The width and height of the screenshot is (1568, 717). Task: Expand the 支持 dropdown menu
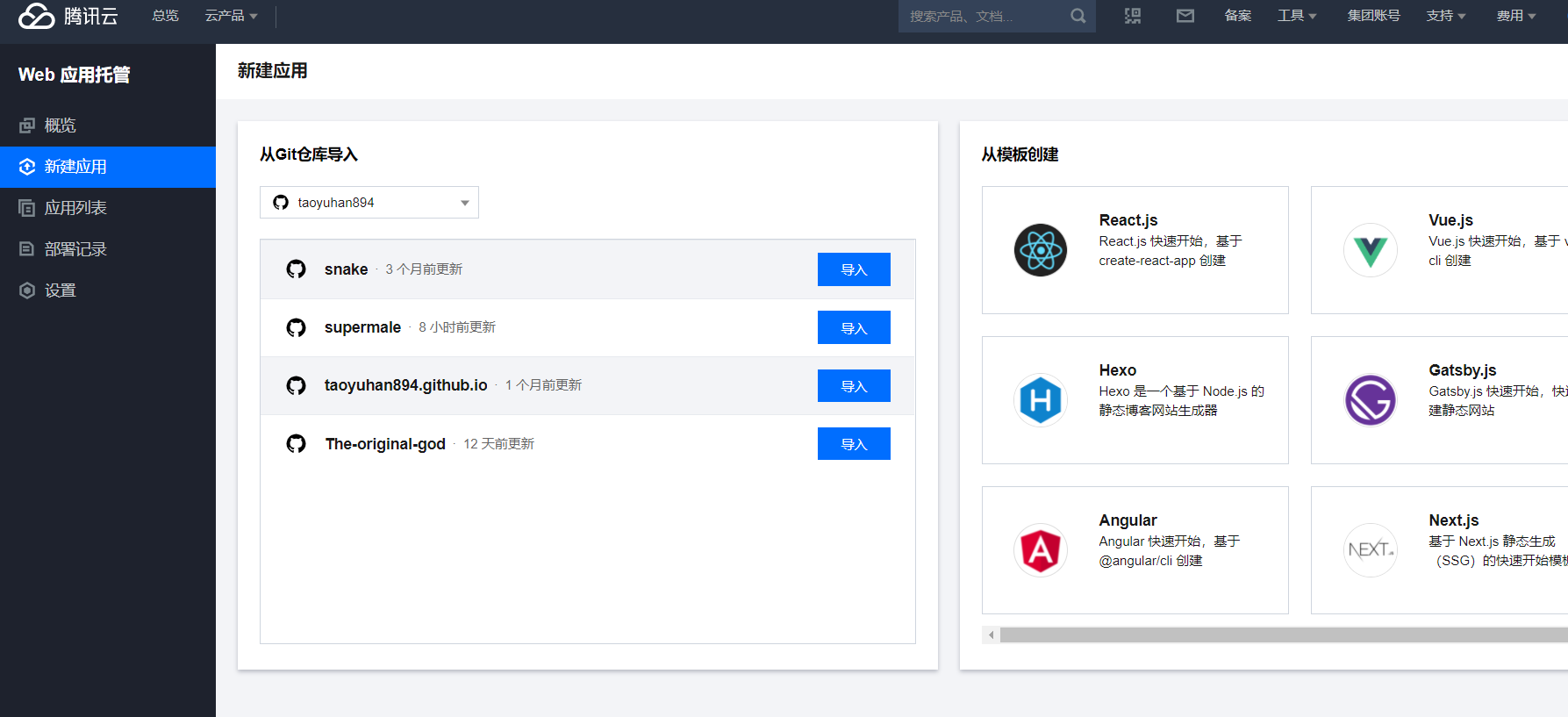[1446, 16]
